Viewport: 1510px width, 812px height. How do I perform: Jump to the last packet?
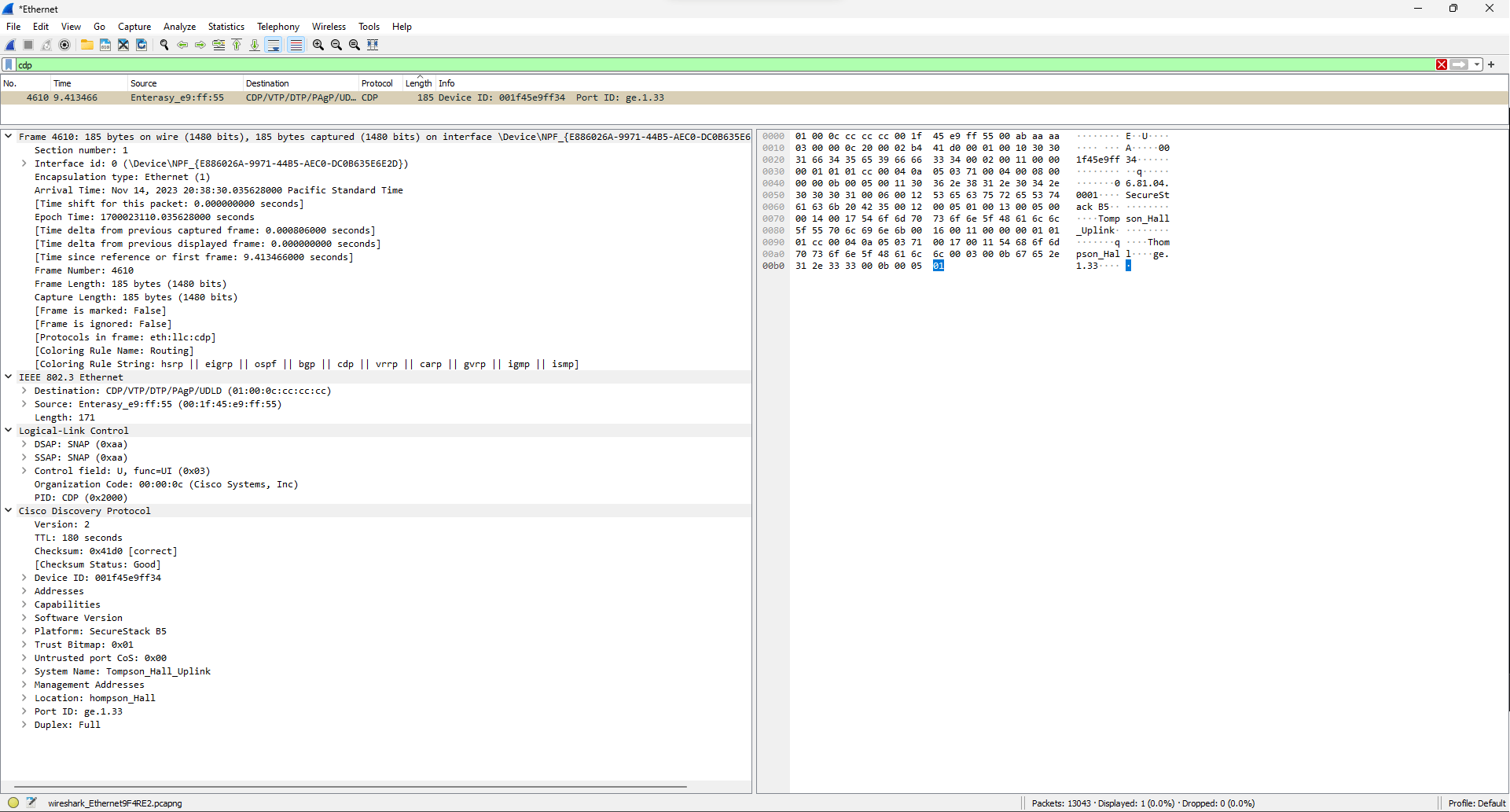tap(255, 45)
